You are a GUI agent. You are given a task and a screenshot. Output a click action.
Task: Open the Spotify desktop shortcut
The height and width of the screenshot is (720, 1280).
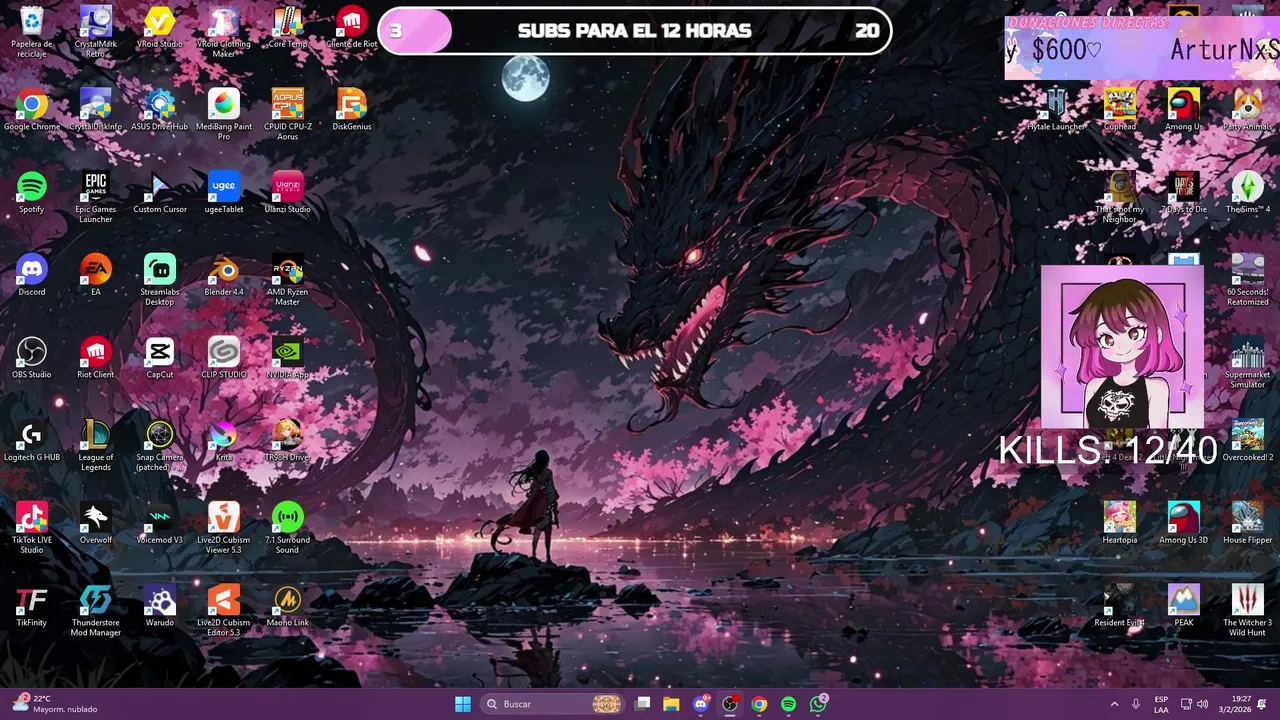click(x=32, y=187)
